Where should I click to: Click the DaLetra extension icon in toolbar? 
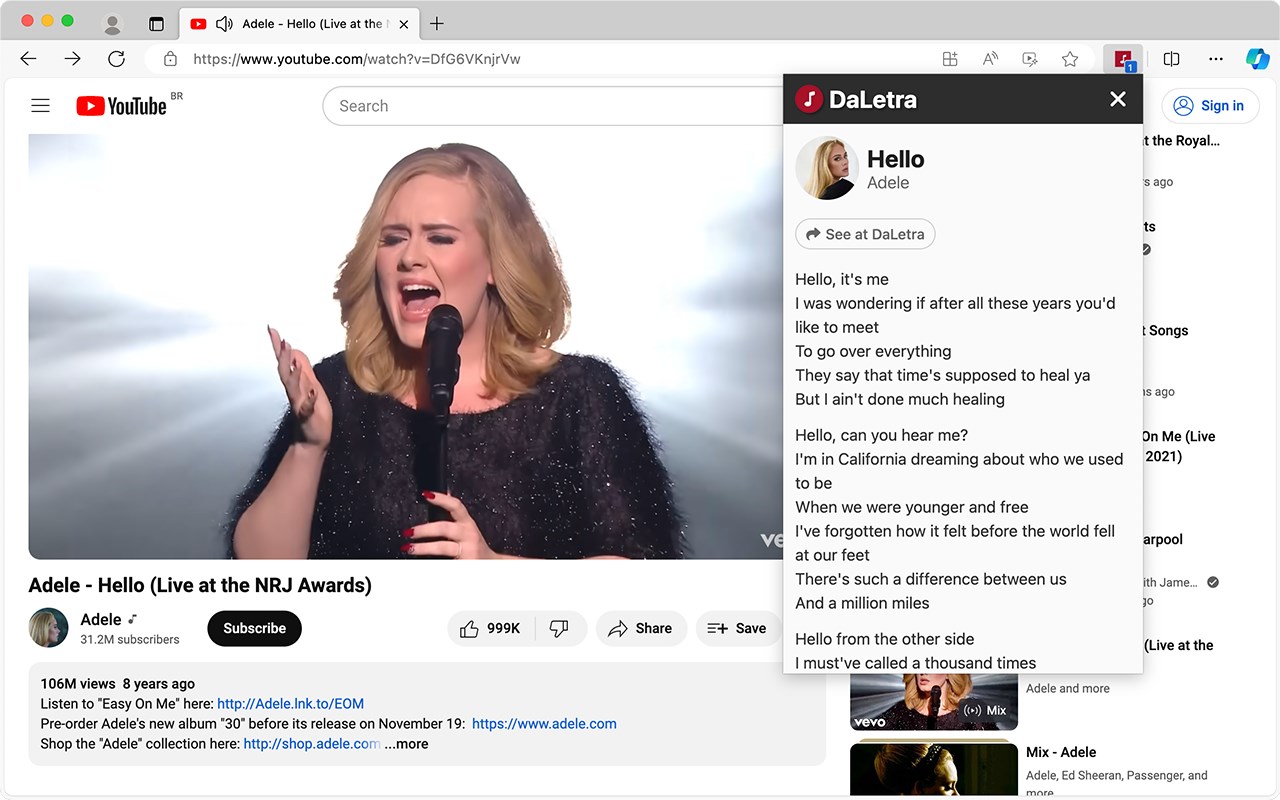point(1123,59)
